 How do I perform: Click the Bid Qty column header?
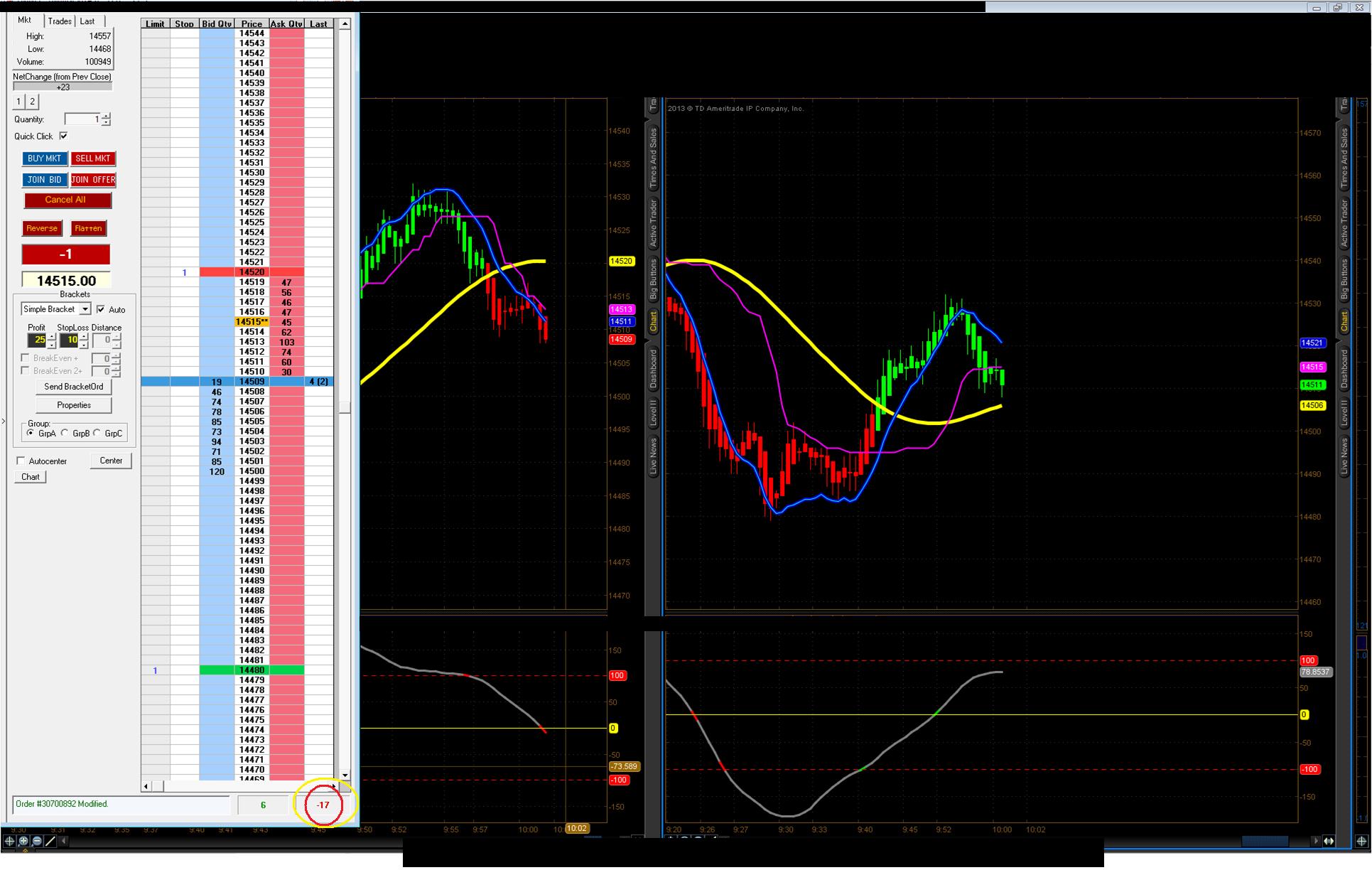point(217,23)
